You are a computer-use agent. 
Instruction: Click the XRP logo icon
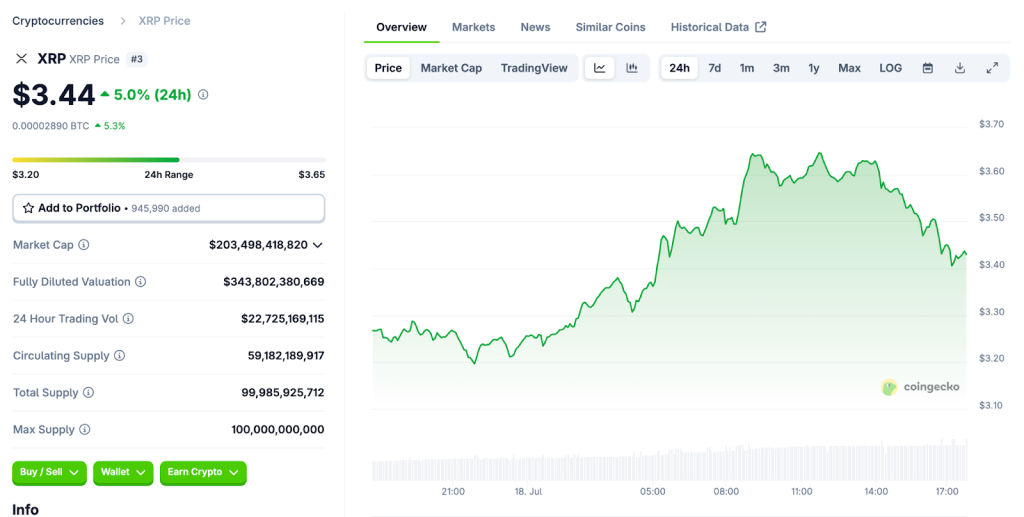[x=22, y=59]
